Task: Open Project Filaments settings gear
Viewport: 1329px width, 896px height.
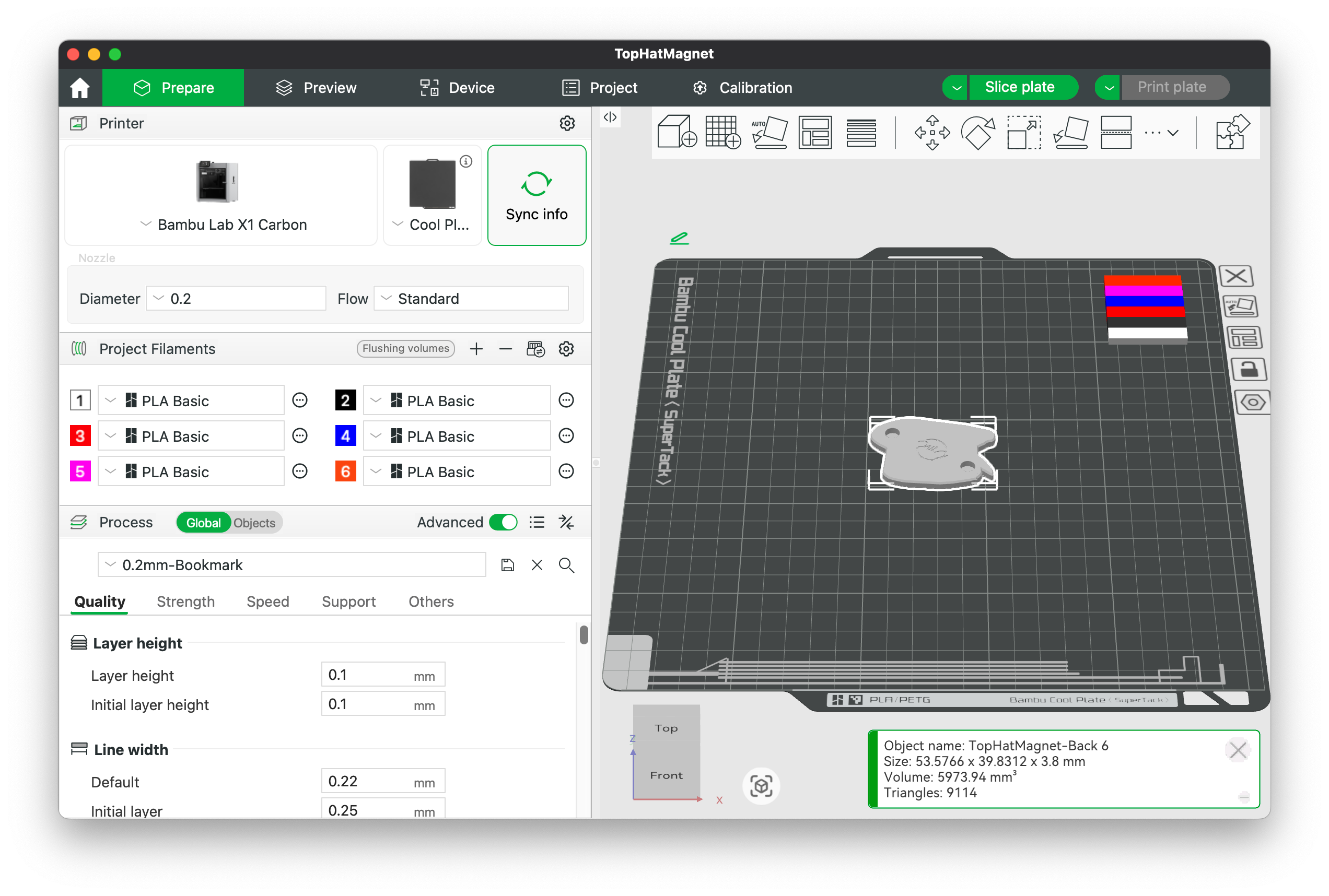Action: 566,349
